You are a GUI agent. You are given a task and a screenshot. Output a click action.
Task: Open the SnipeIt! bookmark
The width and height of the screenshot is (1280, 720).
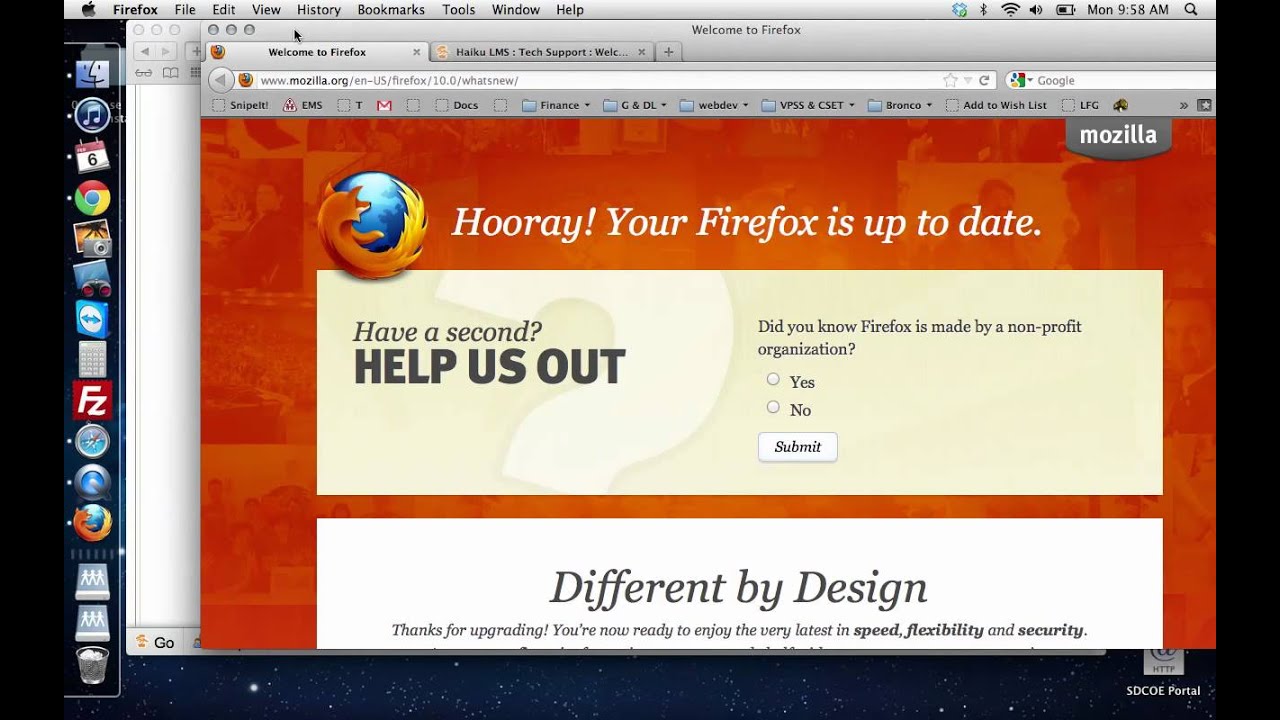point(241,105)
